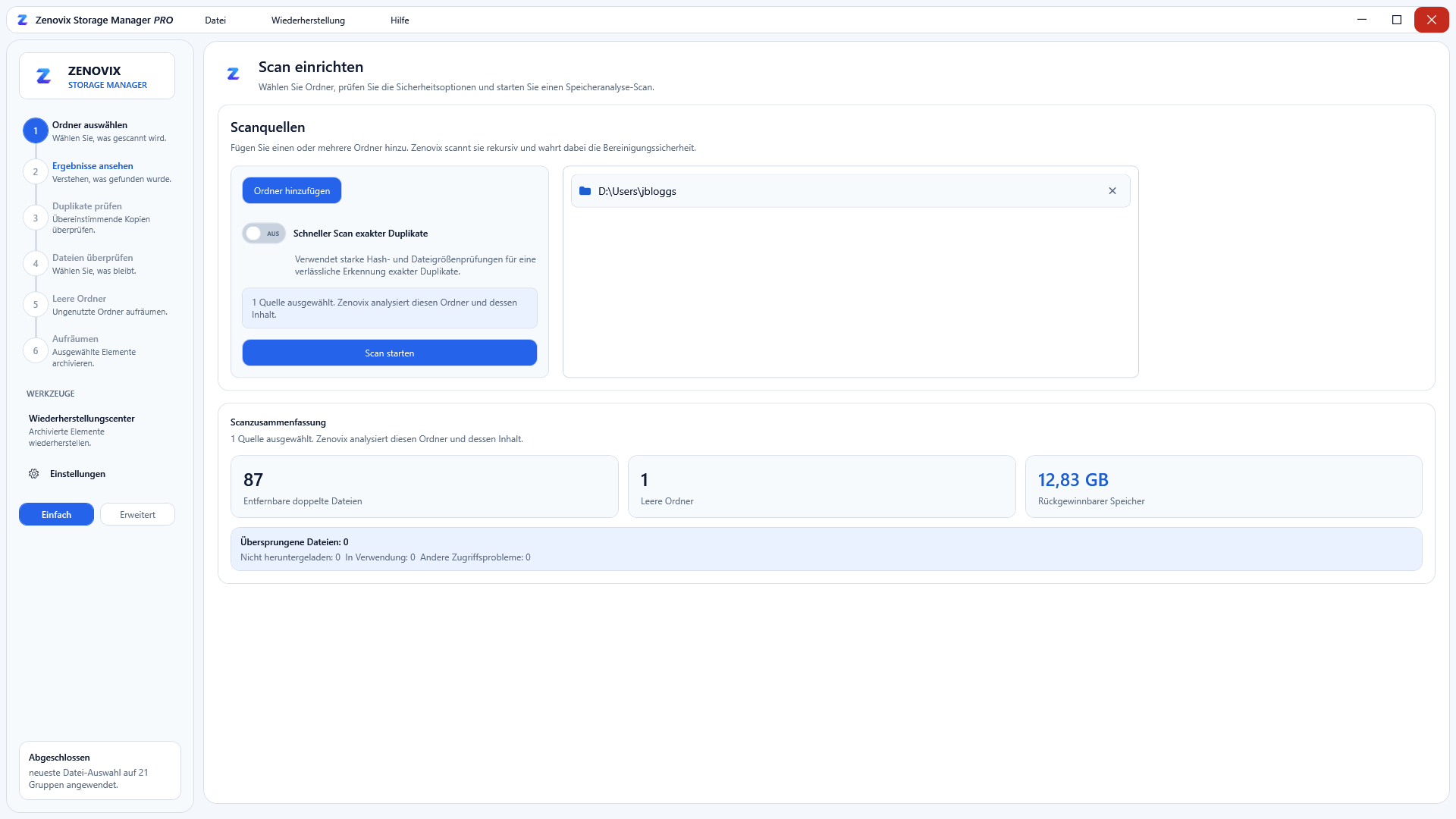Select step 6 circle Aufräumen
The width and height of the screenshot is (1456, 819).
pos(36,351)
